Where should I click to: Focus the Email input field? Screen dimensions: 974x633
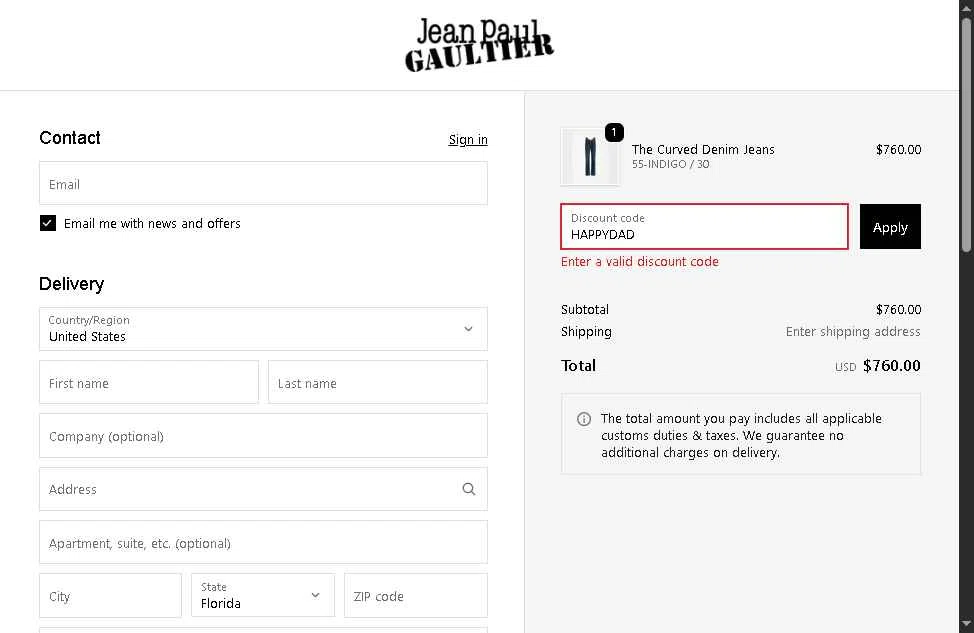tap(263, 183)
